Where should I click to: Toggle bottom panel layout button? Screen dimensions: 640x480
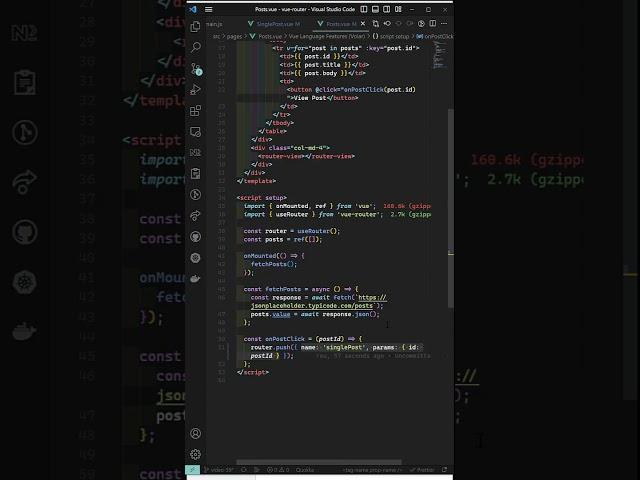click(x=375, y=9)
